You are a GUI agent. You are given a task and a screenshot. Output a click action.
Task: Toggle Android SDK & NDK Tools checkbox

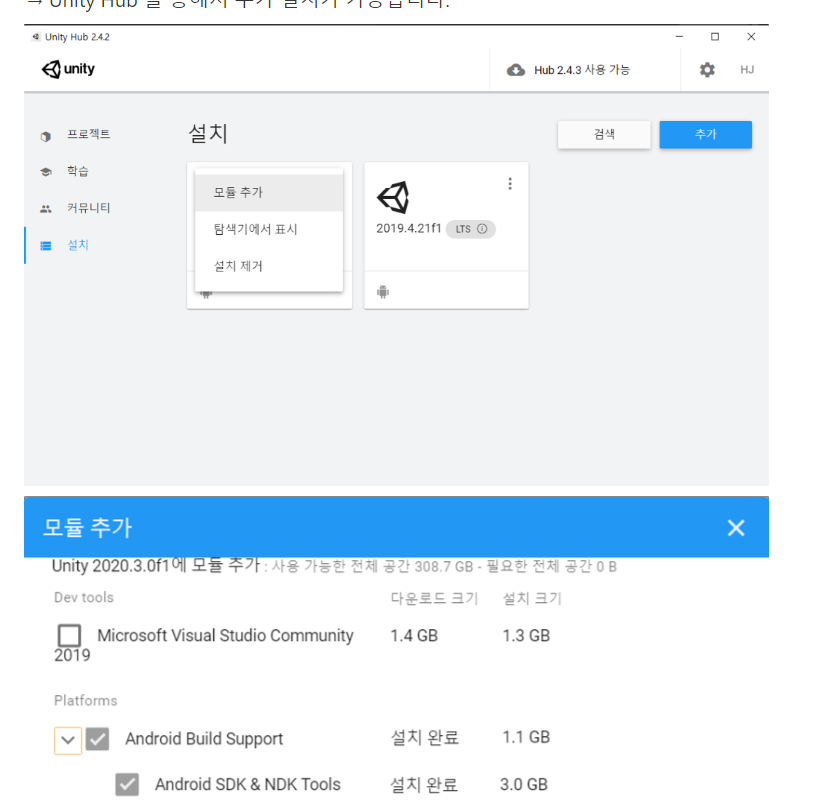(x=127, y=785)
